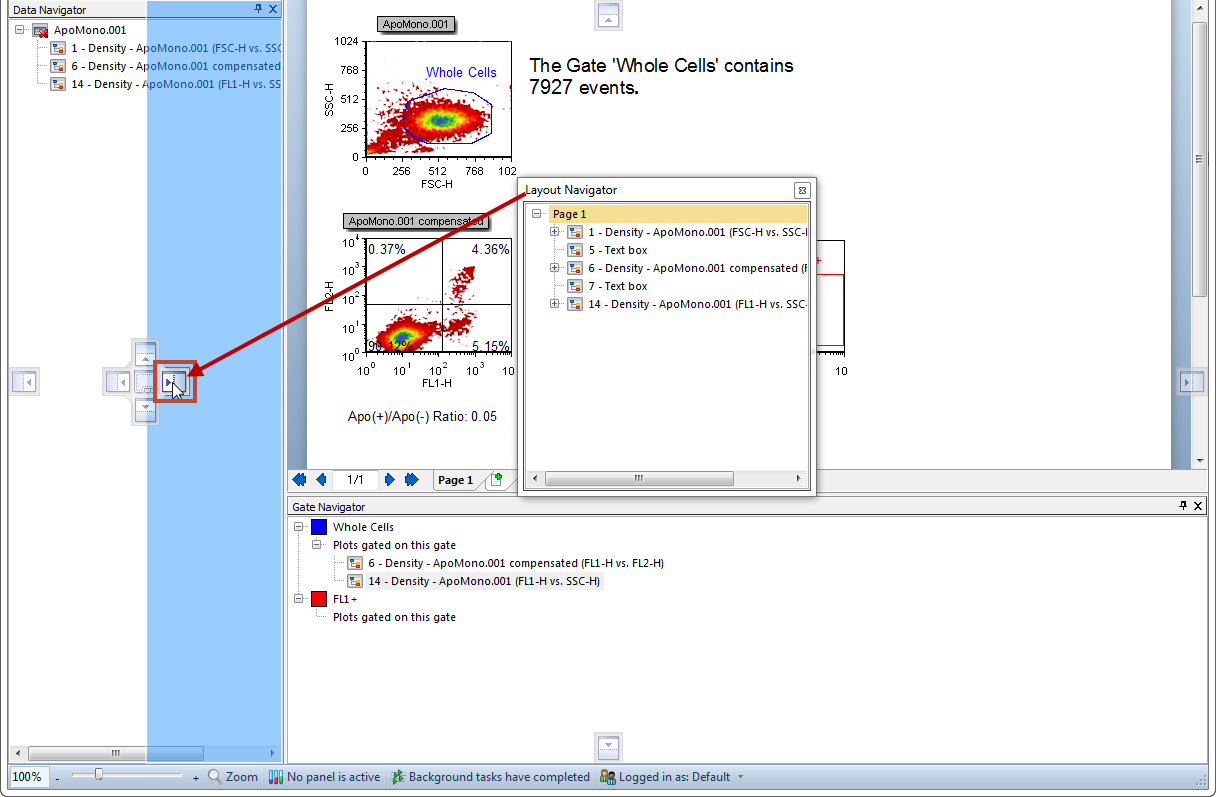The height and width of the screenshot is (797, 1216).
Task: Click the blue Whole Cells color swatch
Action: [x=319, y=527]
